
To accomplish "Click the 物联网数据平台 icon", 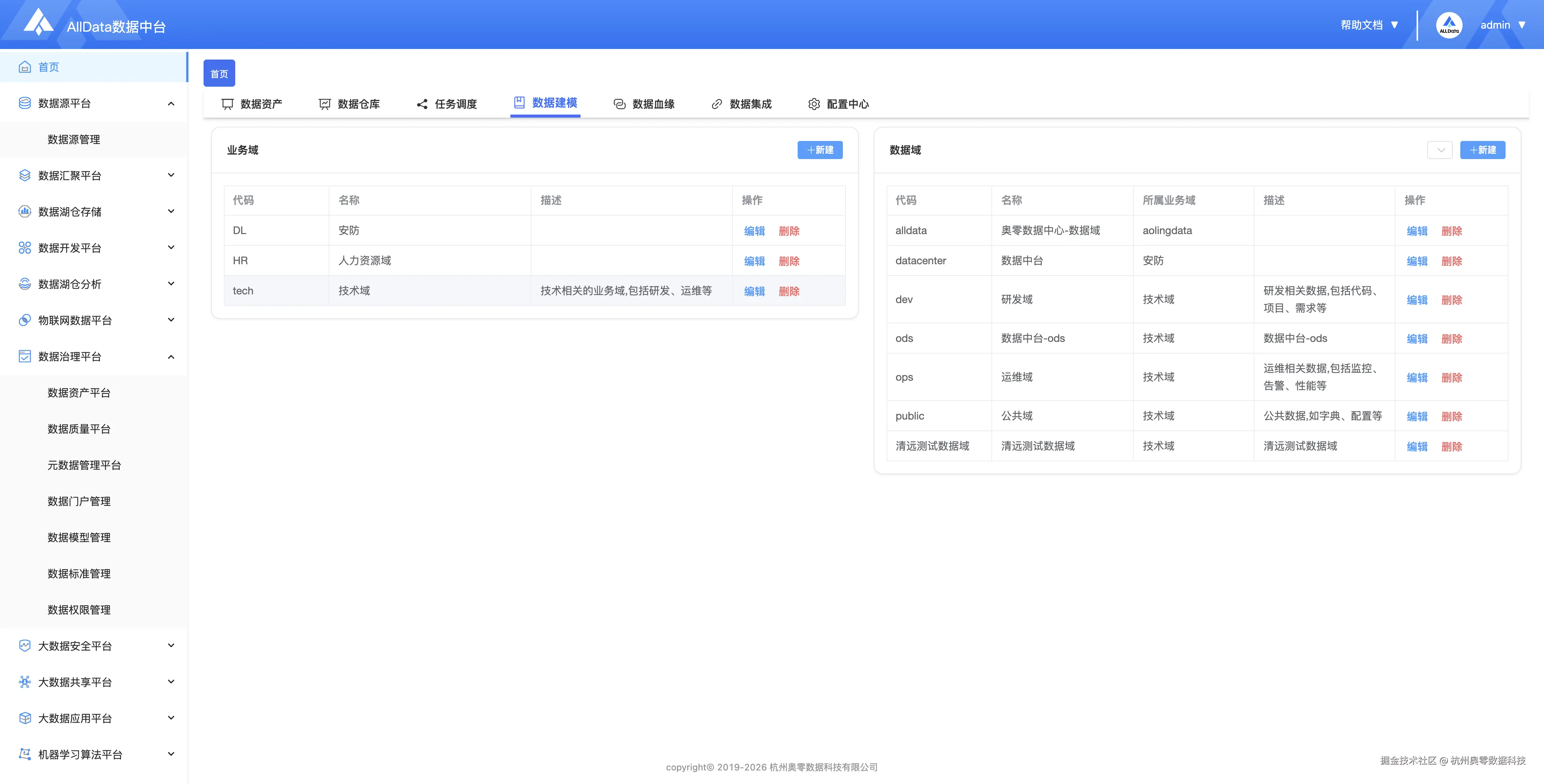I will coord(25,320).
